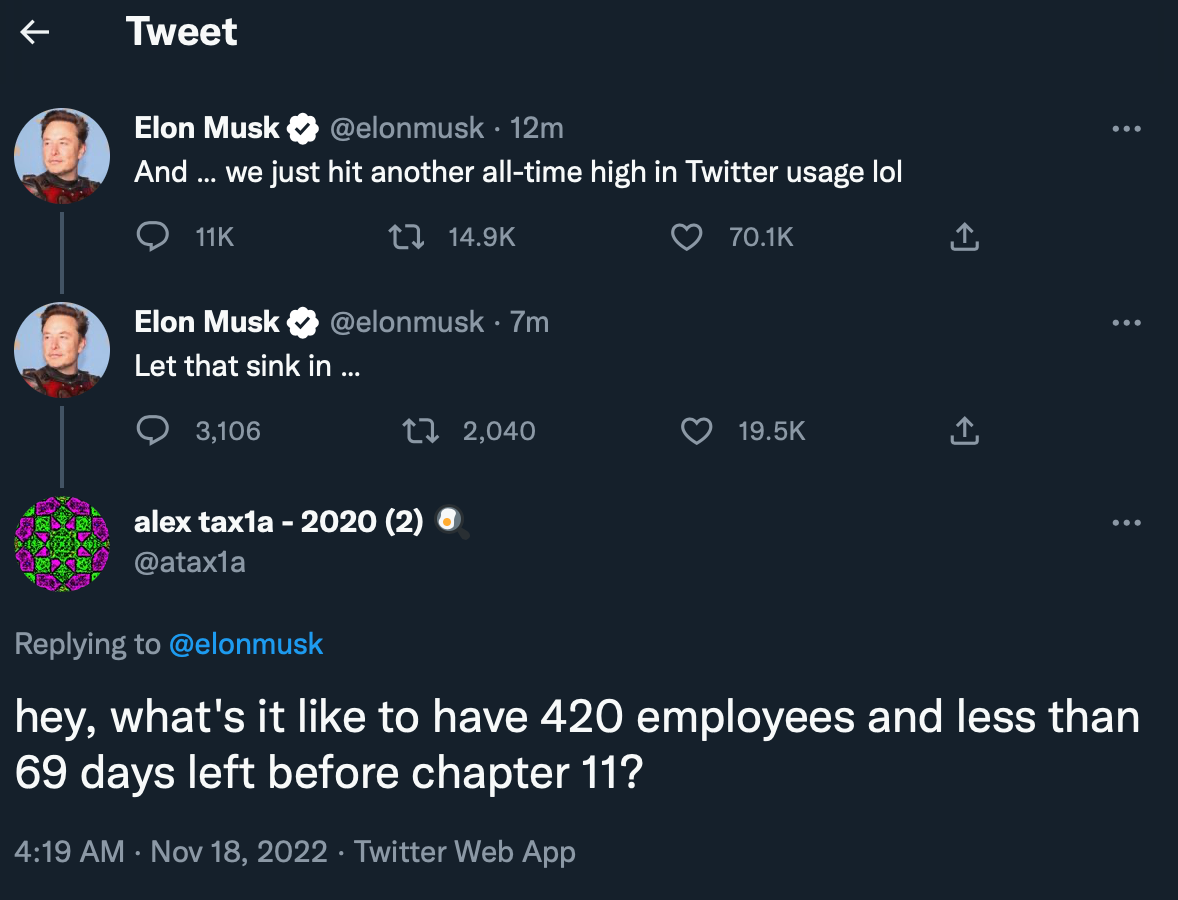Open more options on alex tax1a's reply
This screenshot has height=900, width=1178.
click(1126, 522)
